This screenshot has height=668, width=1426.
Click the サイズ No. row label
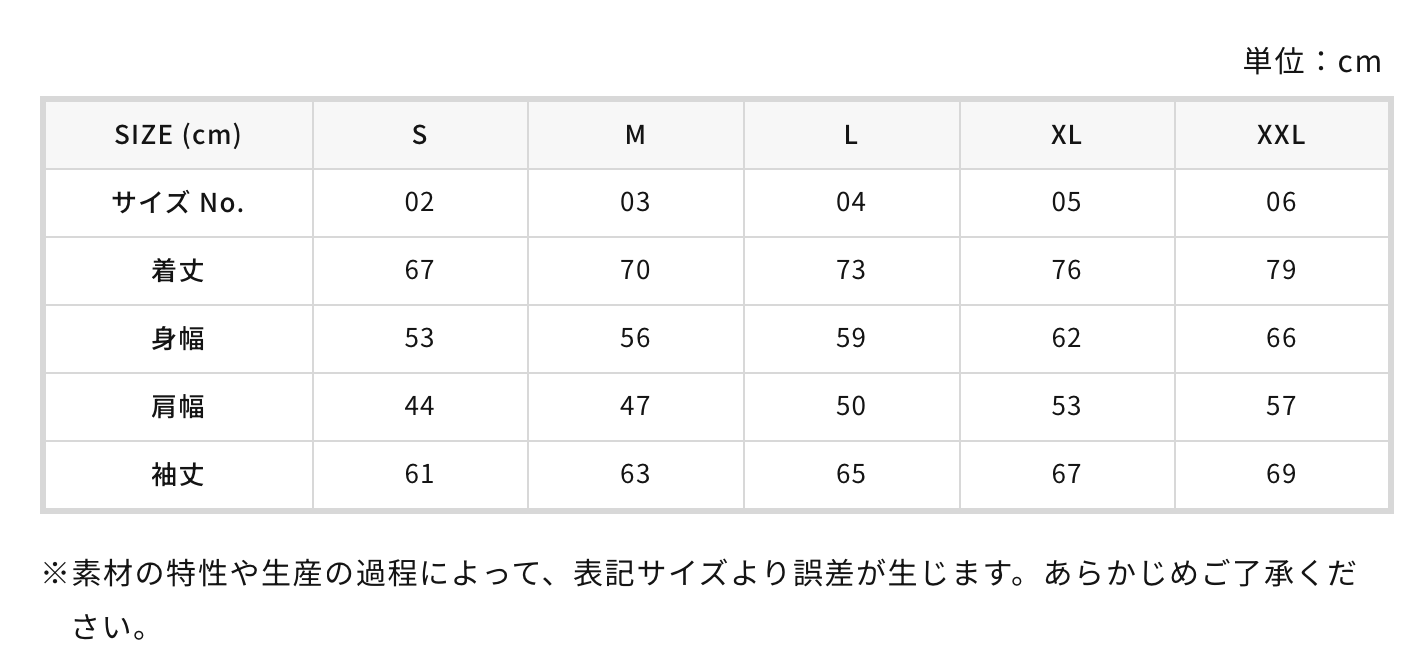click(178, 202)
